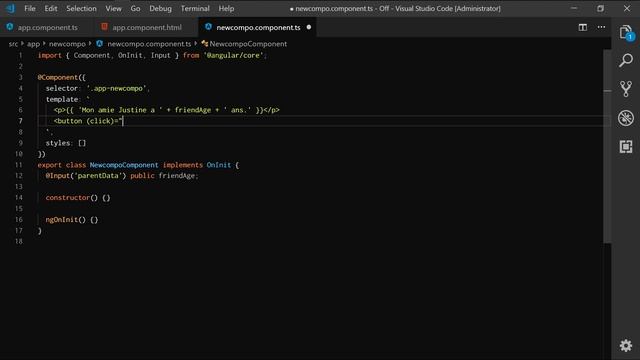The width and height of the screenshot is (640, 360).
Task: Switch to the app.component.ts tab
Action: pyautogui.click(x=47, y=27)
